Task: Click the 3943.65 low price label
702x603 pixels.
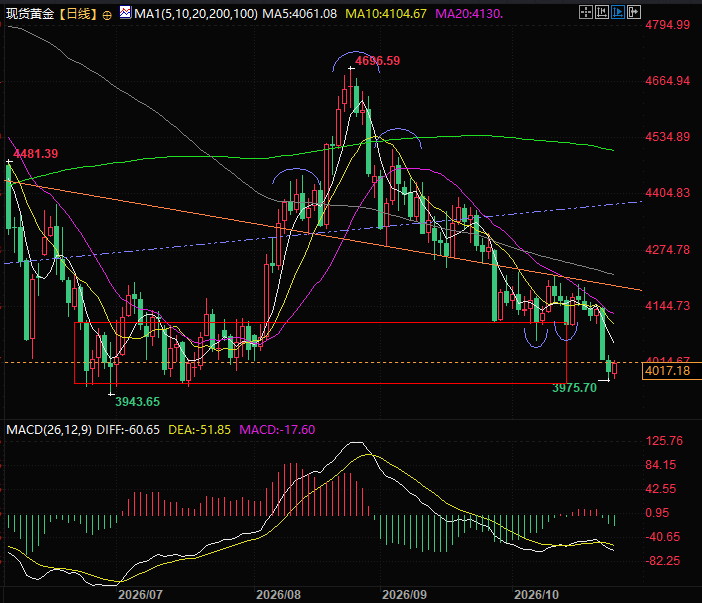Action: point(137,402)
